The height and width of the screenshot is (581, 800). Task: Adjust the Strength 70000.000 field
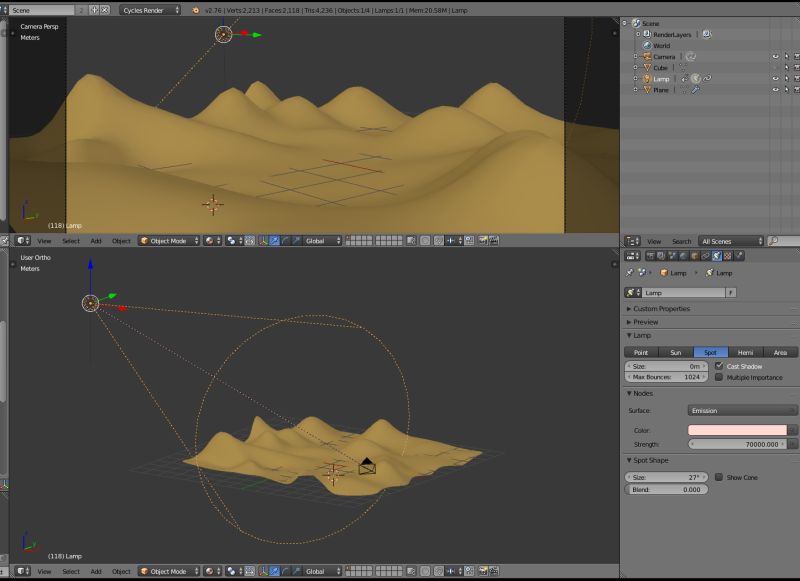coord(737,444)
